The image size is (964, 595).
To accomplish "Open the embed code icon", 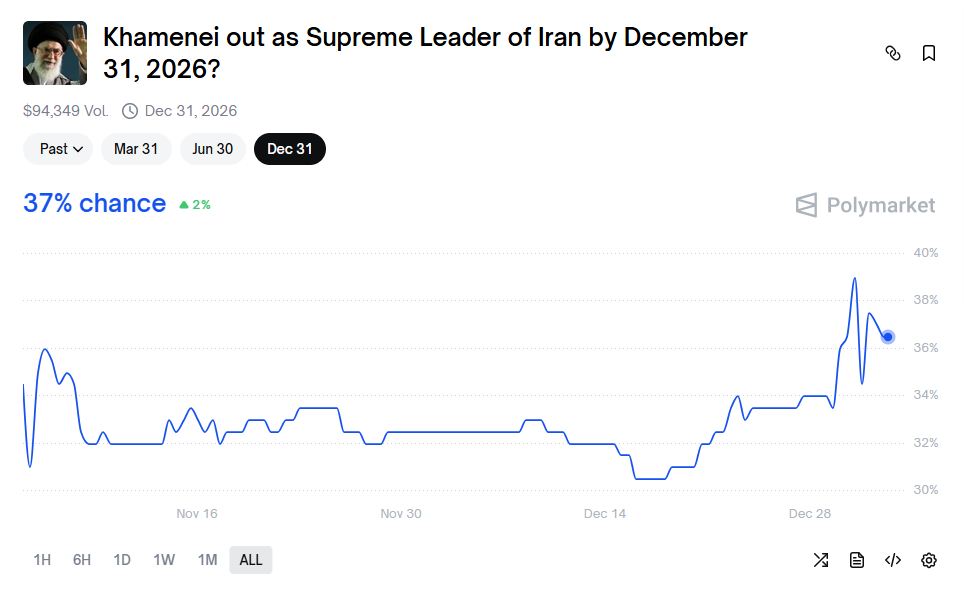I will point(893,560).
